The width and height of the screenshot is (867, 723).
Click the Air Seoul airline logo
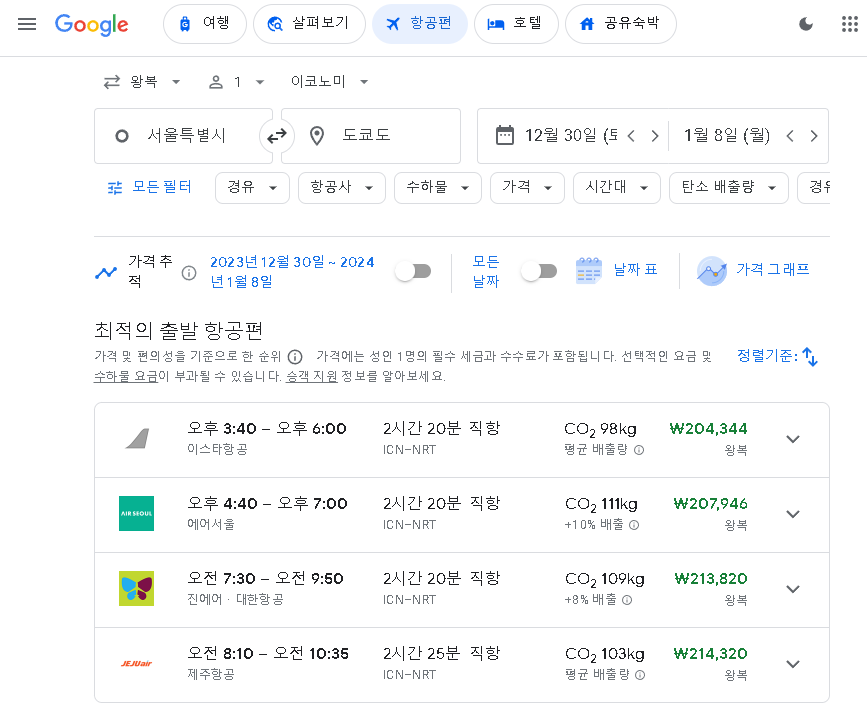click(136, 514)
